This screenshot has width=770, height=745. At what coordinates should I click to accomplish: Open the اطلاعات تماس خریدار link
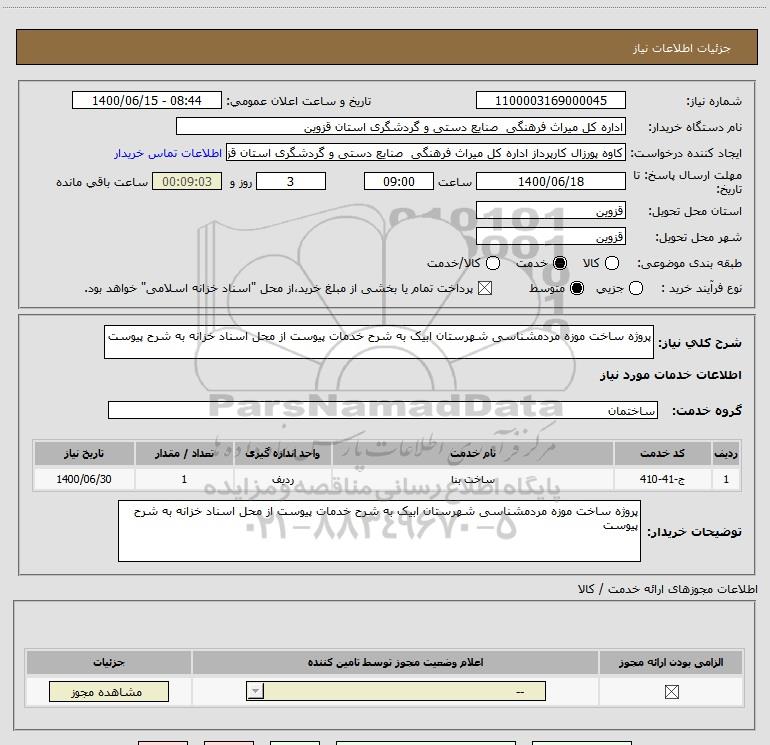168,153
